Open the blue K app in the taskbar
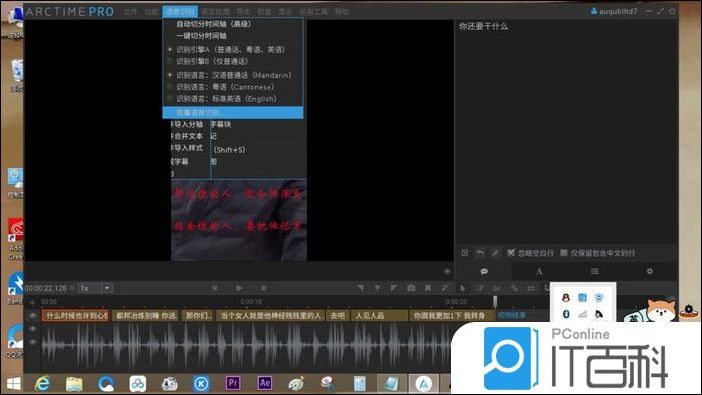The height and width of the screenshot is (395, 702). click(x=201, y=384)
